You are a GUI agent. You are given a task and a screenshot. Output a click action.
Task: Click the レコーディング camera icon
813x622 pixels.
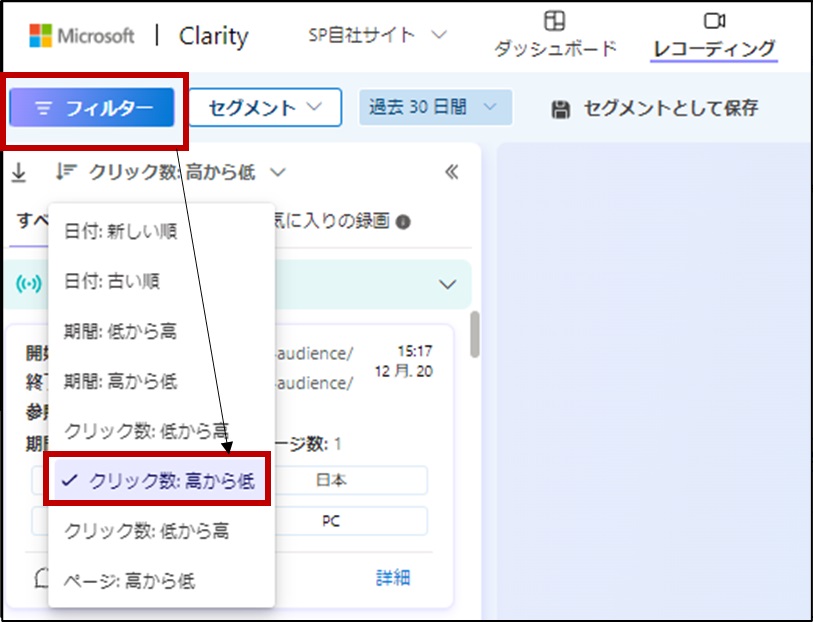pyautogui.click(x=713, y=21)
